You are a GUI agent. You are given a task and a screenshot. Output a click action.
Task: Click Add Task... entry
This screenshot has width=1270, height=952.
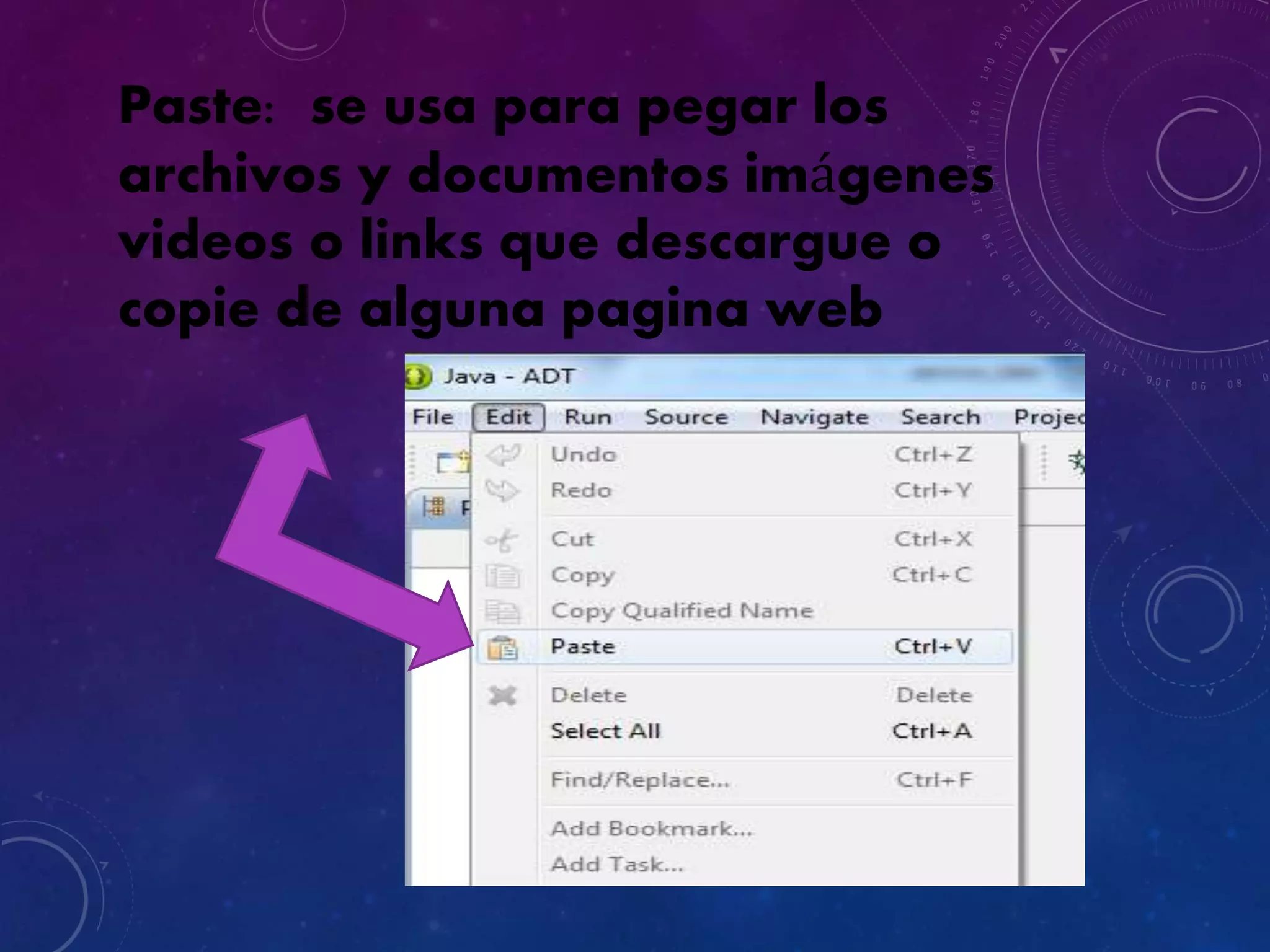pyautogui.click(x=745, y=864)
